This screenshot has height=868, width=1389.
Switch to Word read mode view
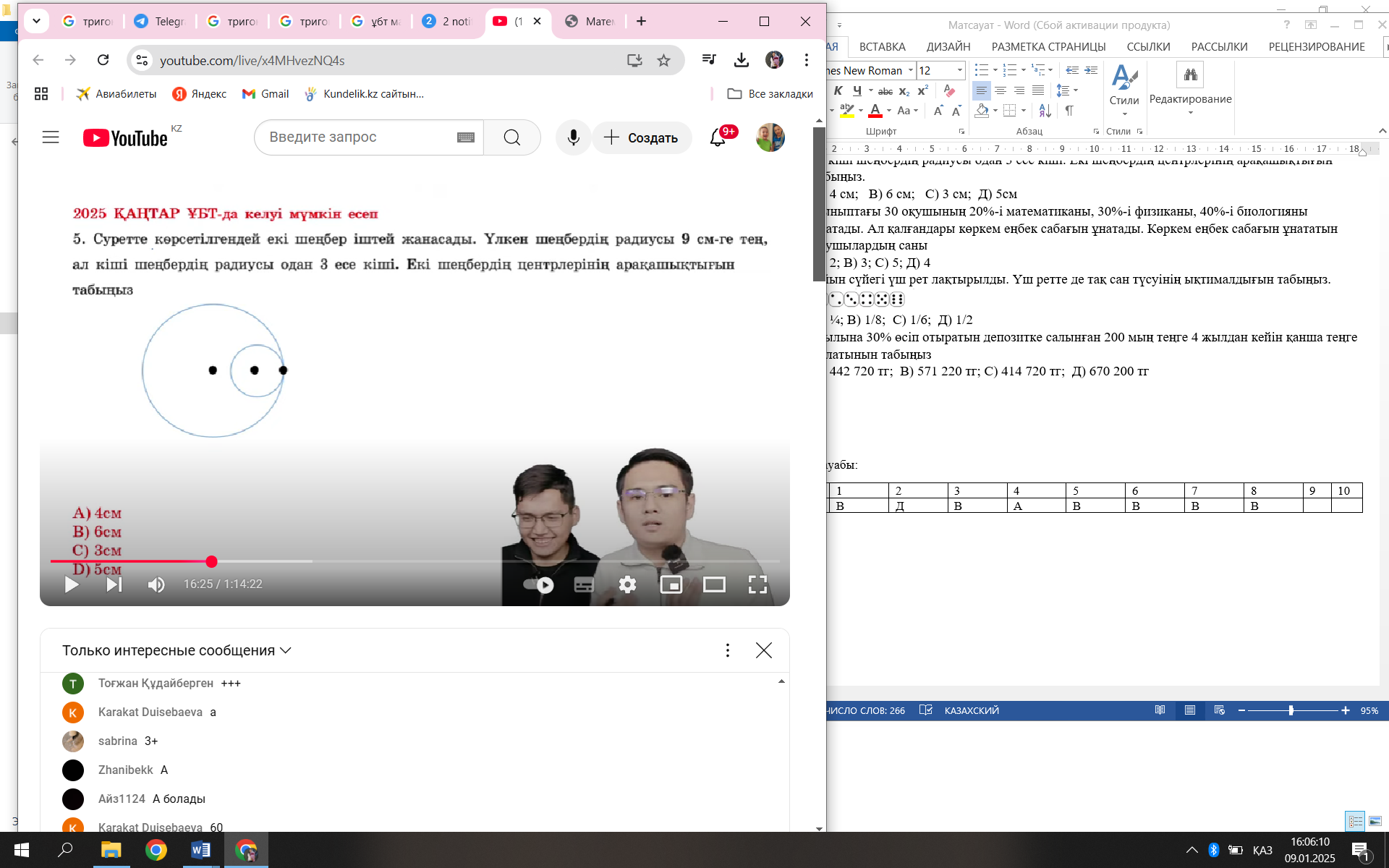pyautogui.click(x=1160, y=710)
